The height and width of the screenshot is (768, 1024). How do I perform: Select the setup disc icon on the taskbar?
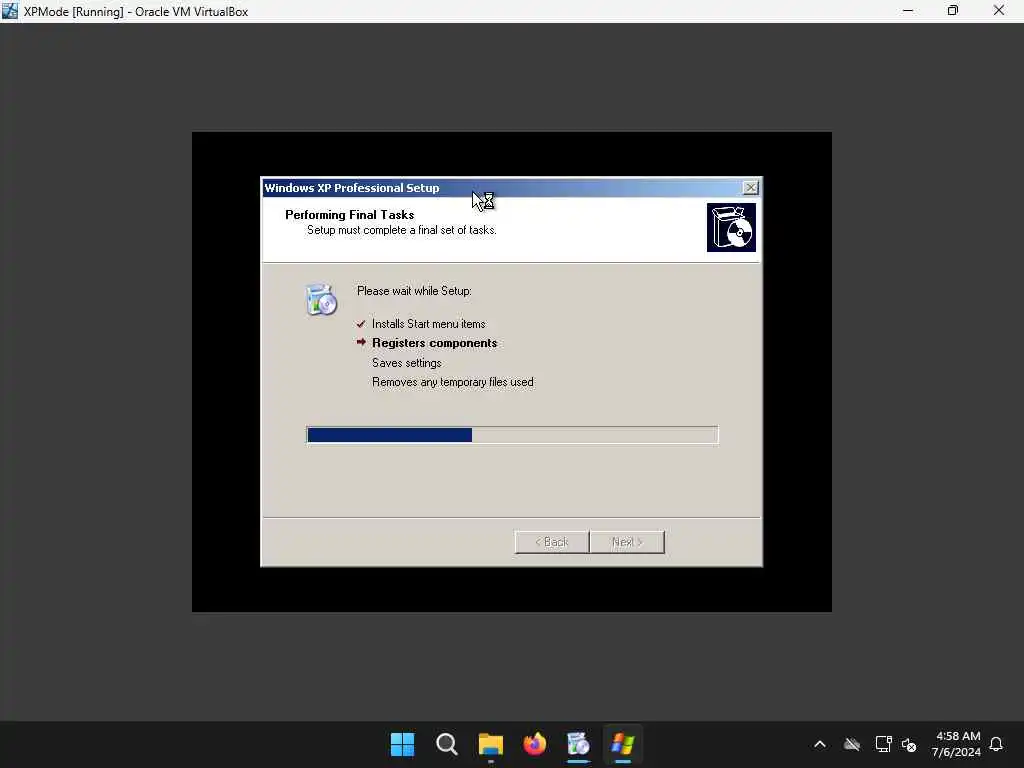click(578, 744)
